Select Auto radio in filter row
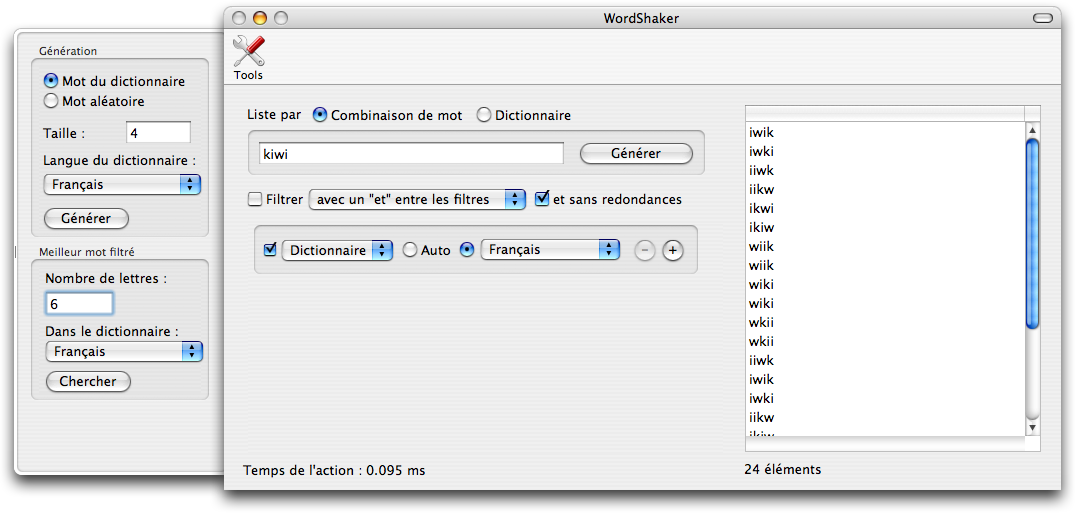This screenshot has width=1075, height=513. [x=409, y=250]
